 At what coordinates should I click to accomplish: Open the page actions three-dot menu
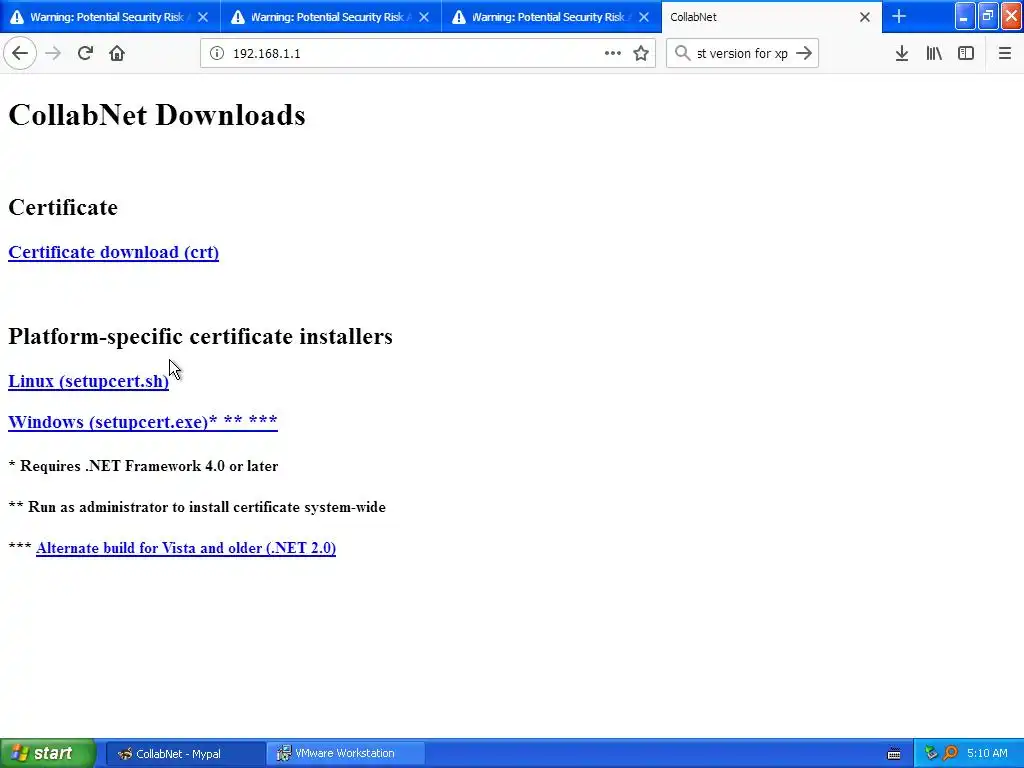pyautogui.click(x=613, y=54)
